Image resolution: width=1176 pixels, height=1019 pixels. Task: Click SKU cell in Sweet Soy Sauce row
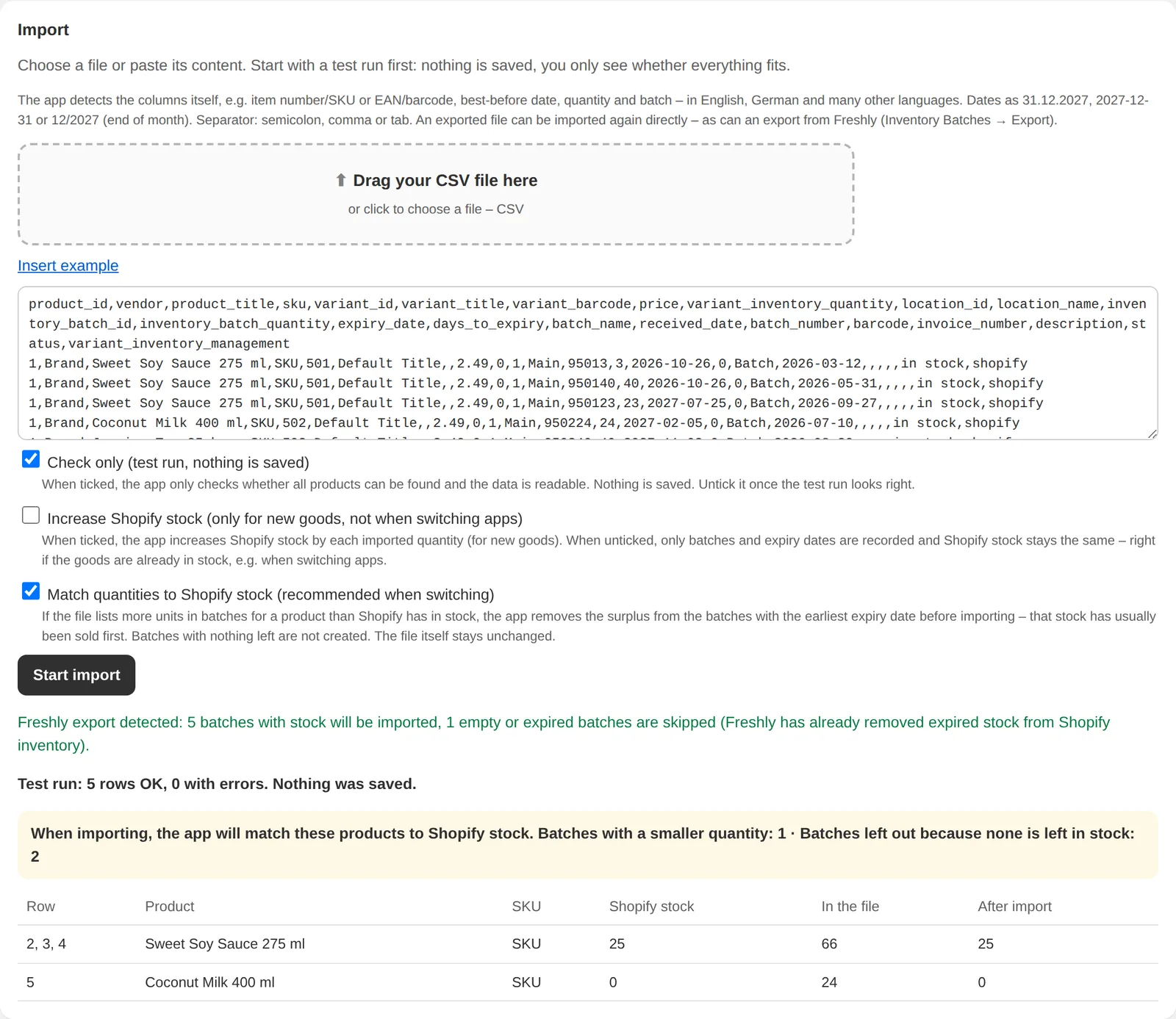click(526, 944)
